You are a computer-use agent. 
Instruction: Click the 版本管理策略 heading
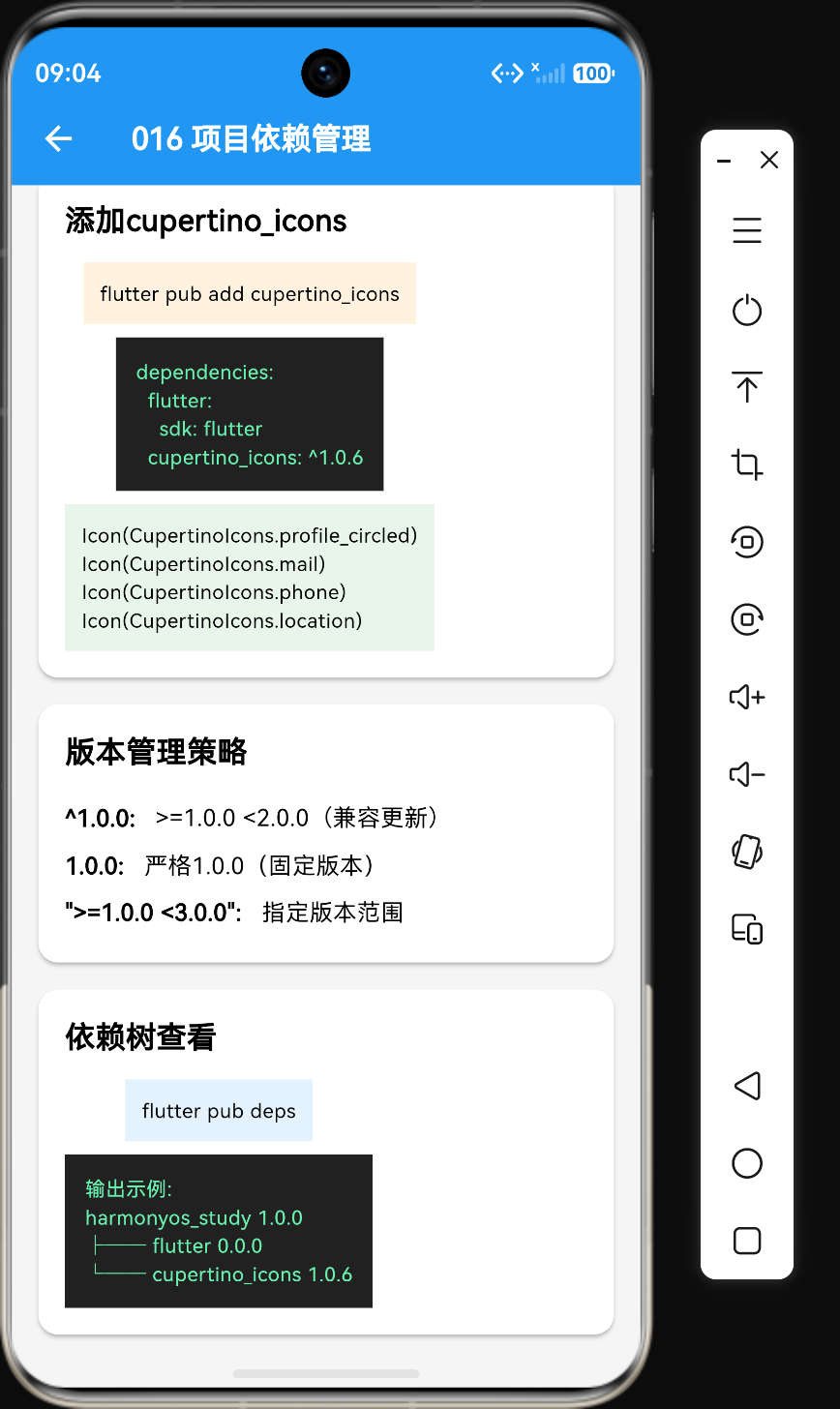click(x=156, y=752)
